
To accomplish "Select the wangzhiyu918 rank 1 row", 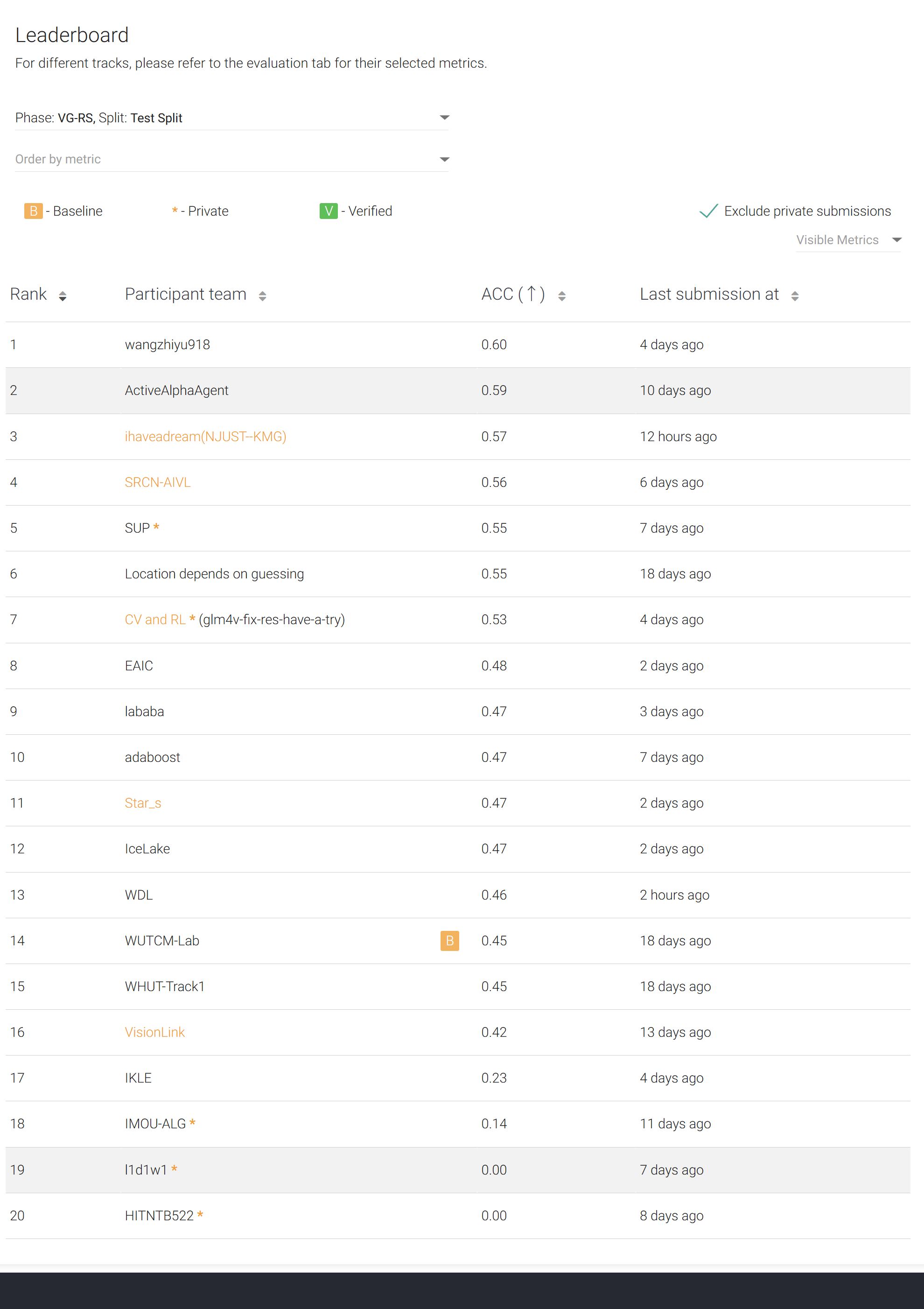I will click(x=167, y=345).
